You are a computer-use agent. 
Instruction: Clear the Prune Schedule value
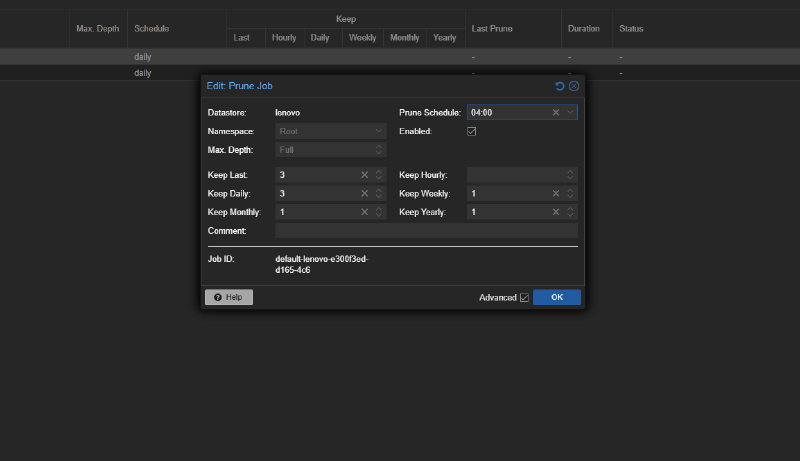point(556,112)
